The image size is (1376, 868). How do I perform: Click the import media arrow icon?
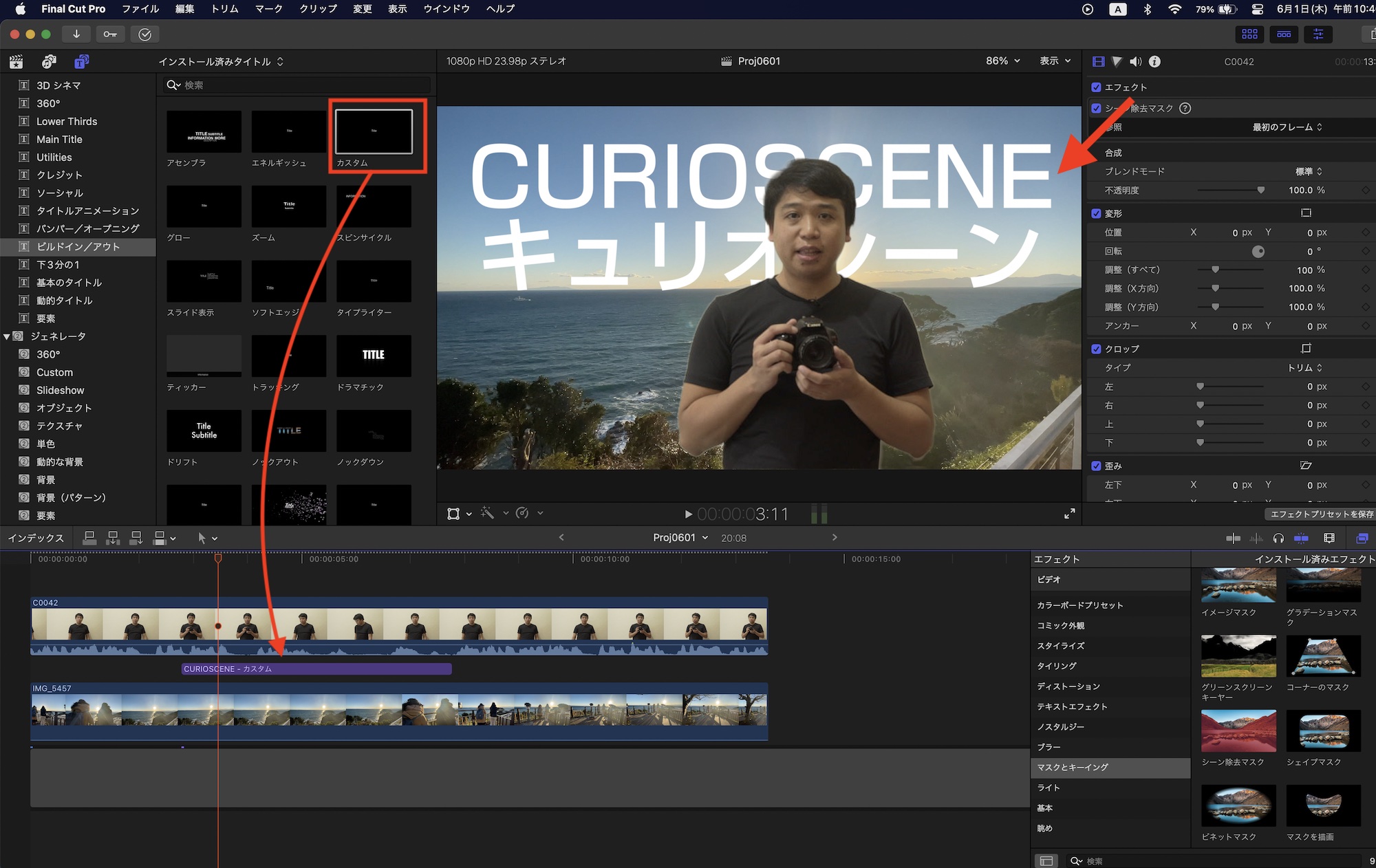[x=76, y=34]
